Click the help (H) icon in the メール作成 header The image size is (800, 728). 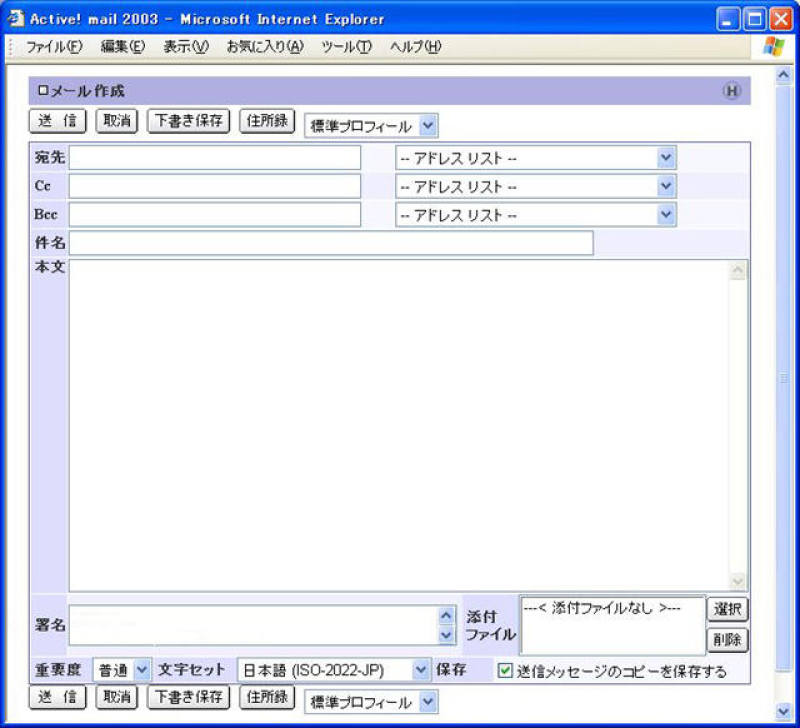click(x=732, y=91)
